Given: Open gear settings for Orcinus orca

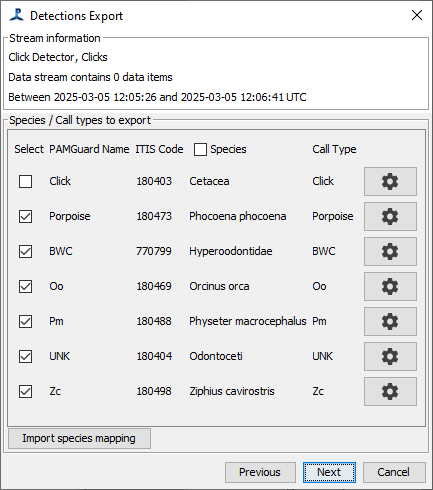Looking at the screenshot, I should pos(390,286).
